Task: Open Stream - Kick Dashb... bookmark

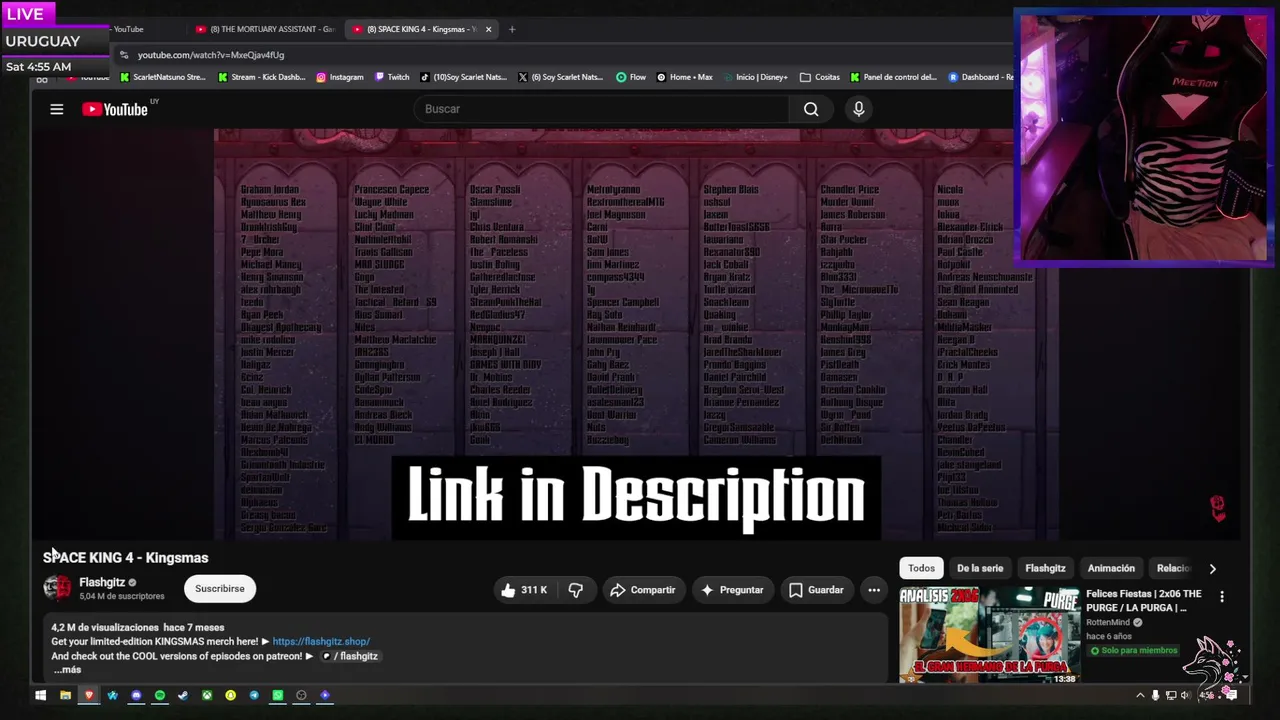Action: tap(262, 77)
